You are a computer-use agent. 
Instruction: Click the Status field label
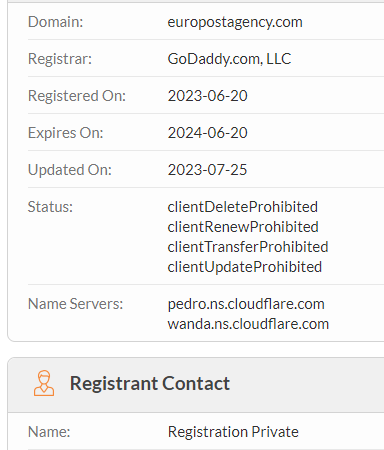50,207
